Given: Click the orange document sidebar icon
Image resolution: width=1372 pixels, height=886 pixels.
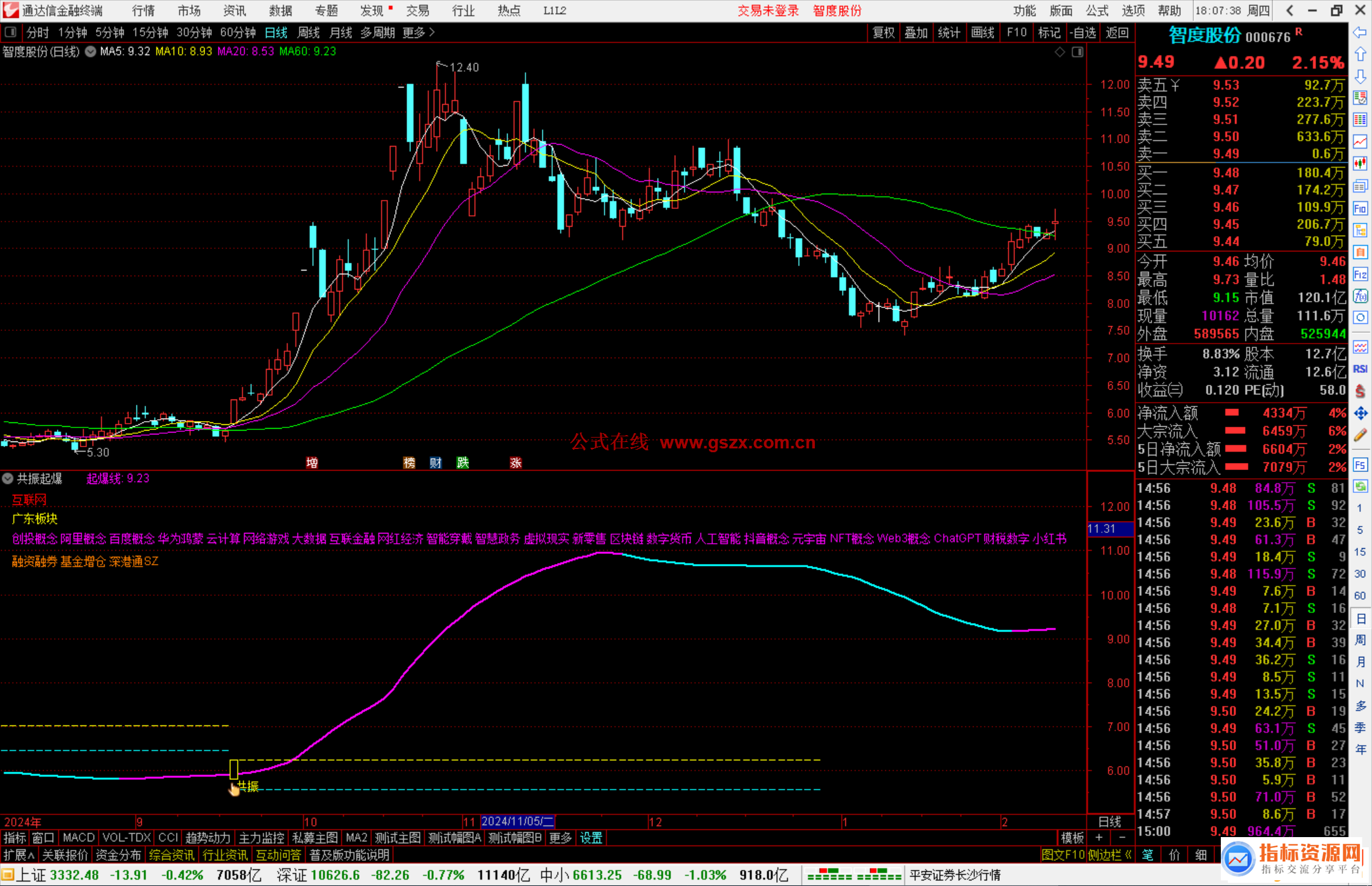Looking at the screenshot, I should point(1360,252).
